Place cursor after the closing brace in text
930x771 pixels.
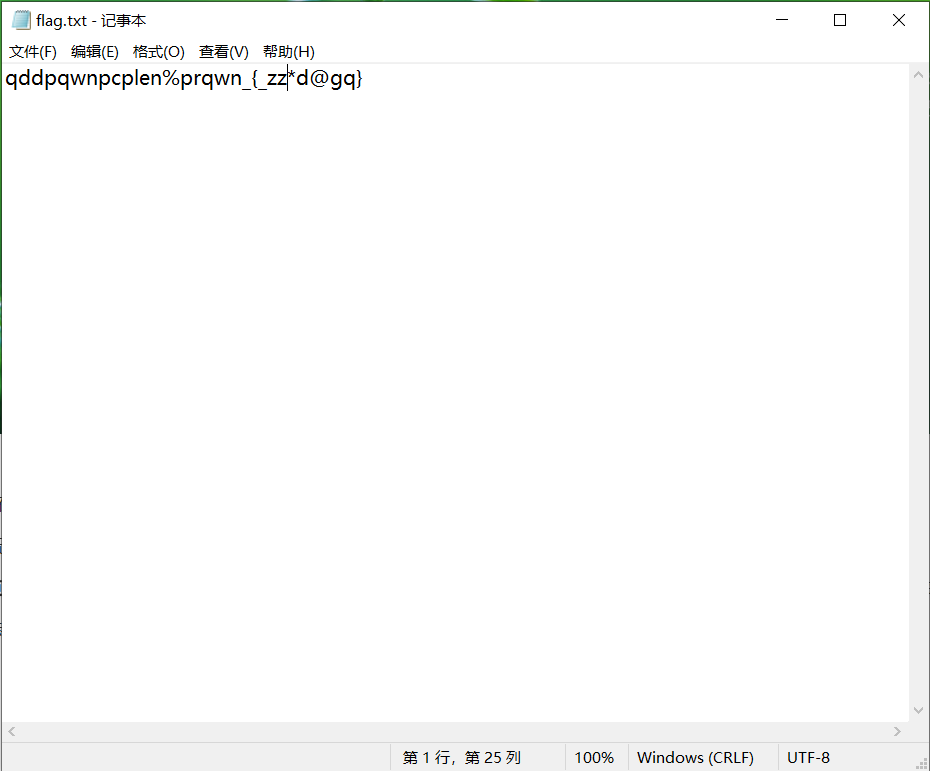click(x=363, y=79)
